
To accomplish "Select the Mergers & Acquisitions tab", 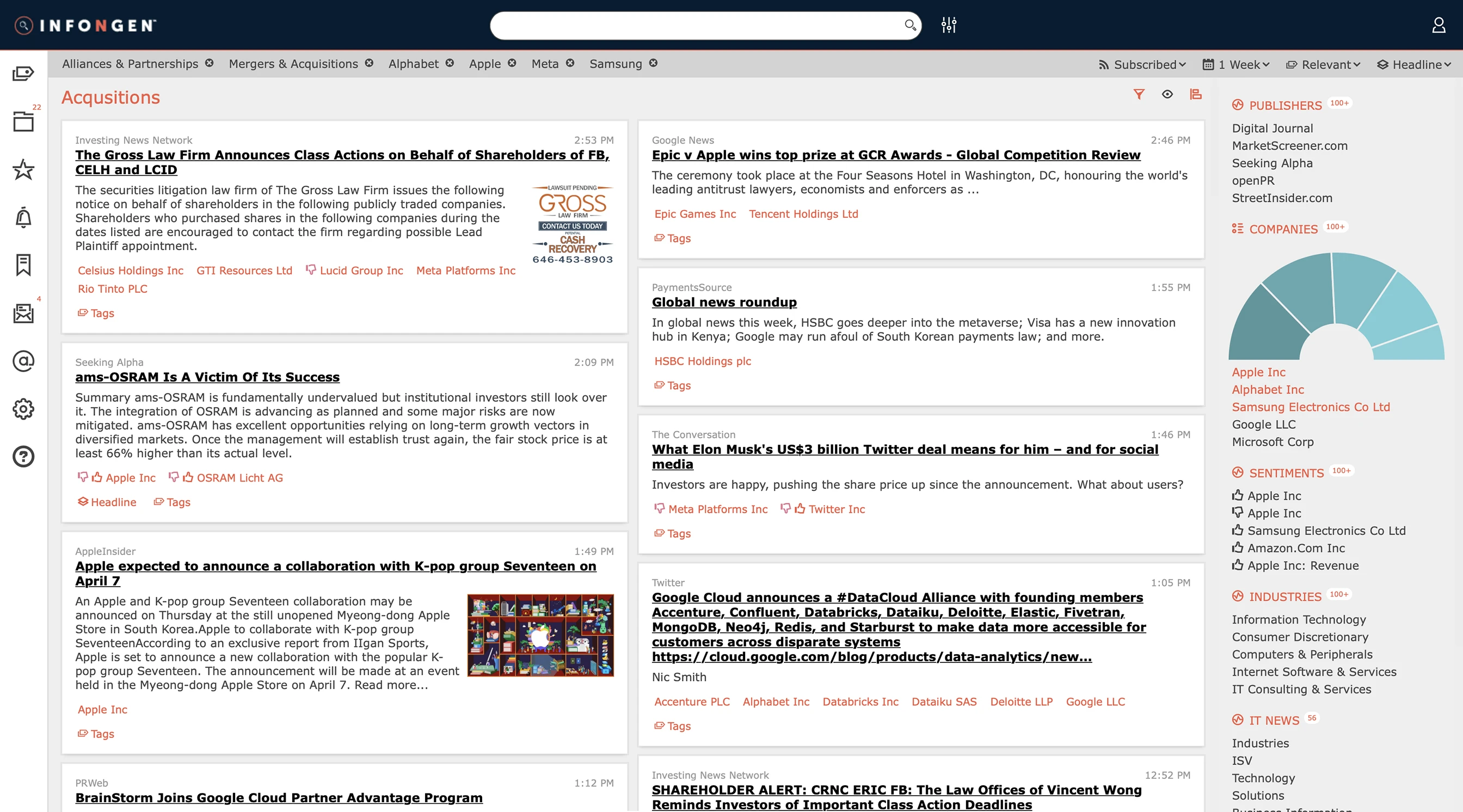I will tap(293, 64).
